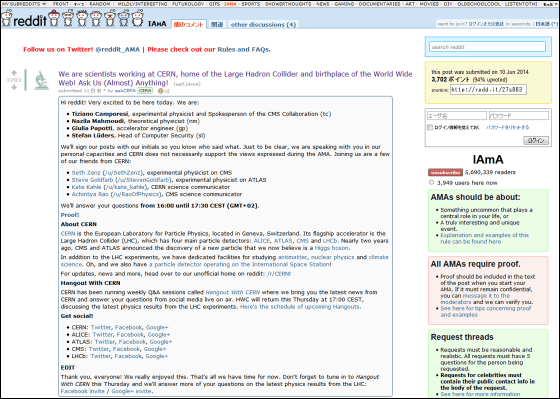
Task: Open IAMA in the top bar
Action: coord(230,4)
